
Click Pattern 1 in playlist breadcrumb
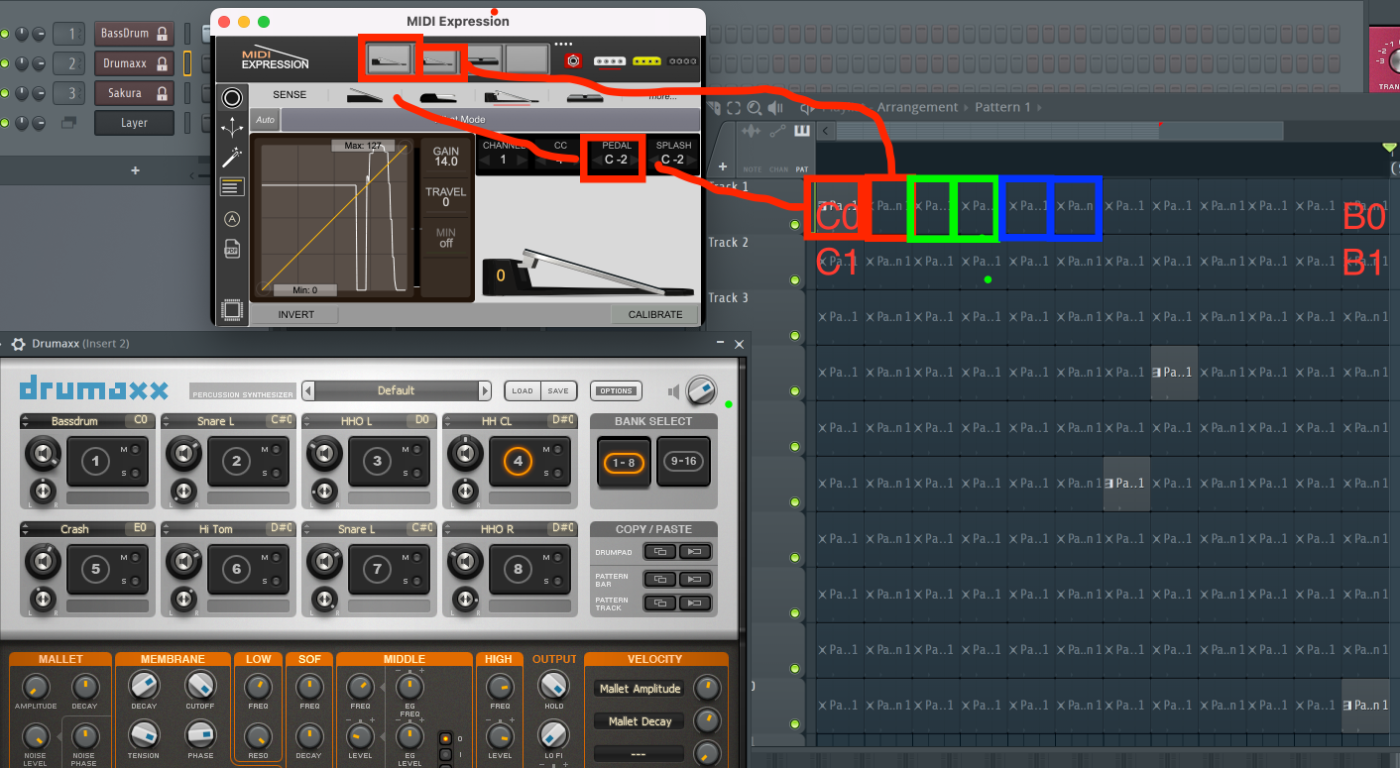point(1003,107)
